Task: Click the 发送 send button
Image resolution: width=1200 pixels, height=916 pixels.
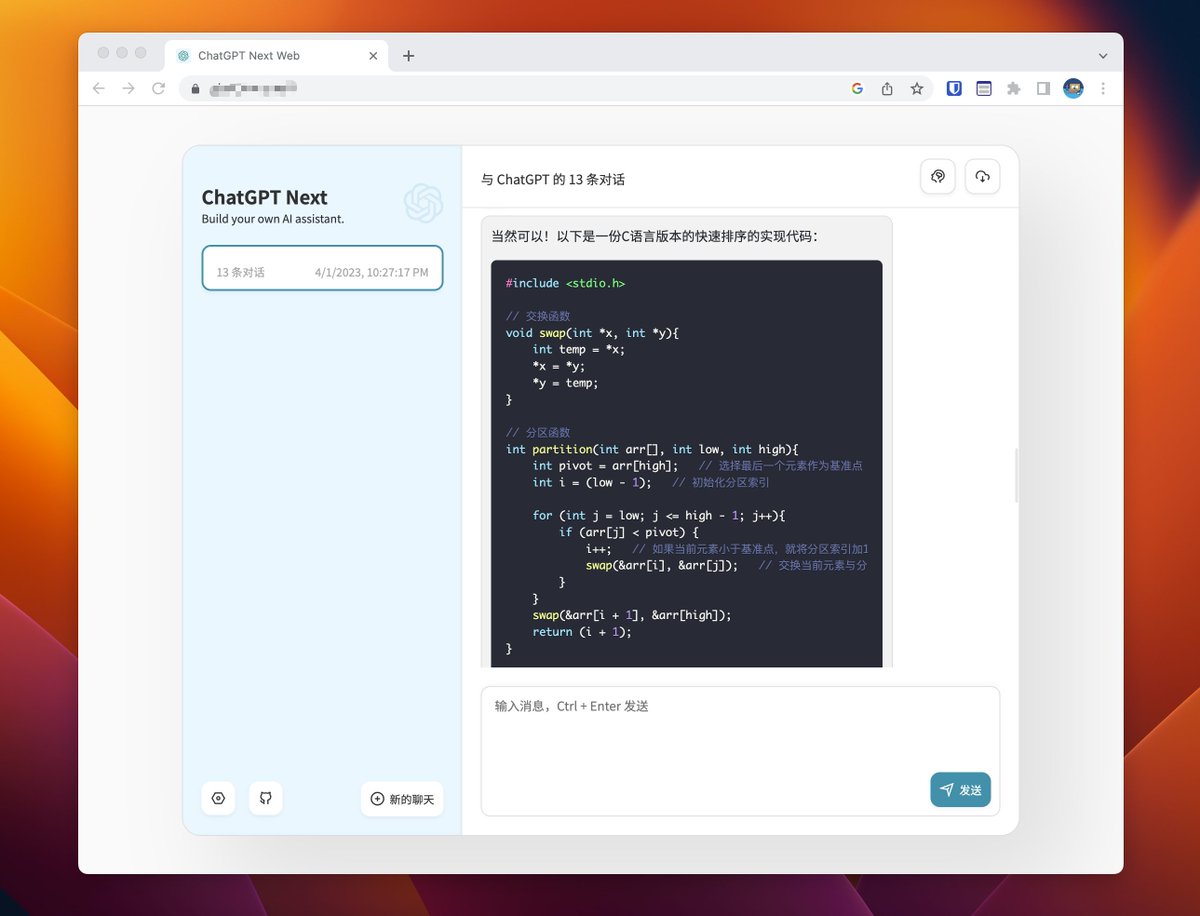Action: [x=960, y=789]
